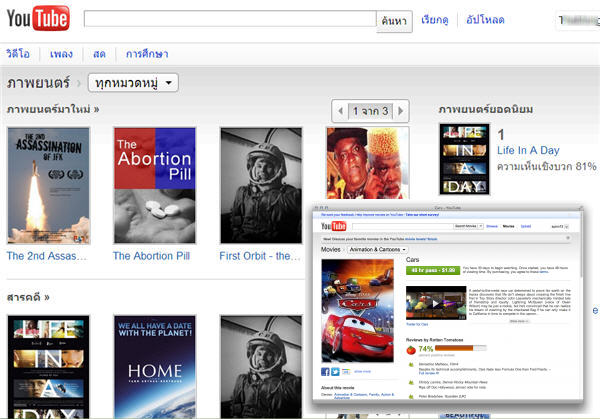
Task: Open the เรียกดู browse link
Action: 435,20
